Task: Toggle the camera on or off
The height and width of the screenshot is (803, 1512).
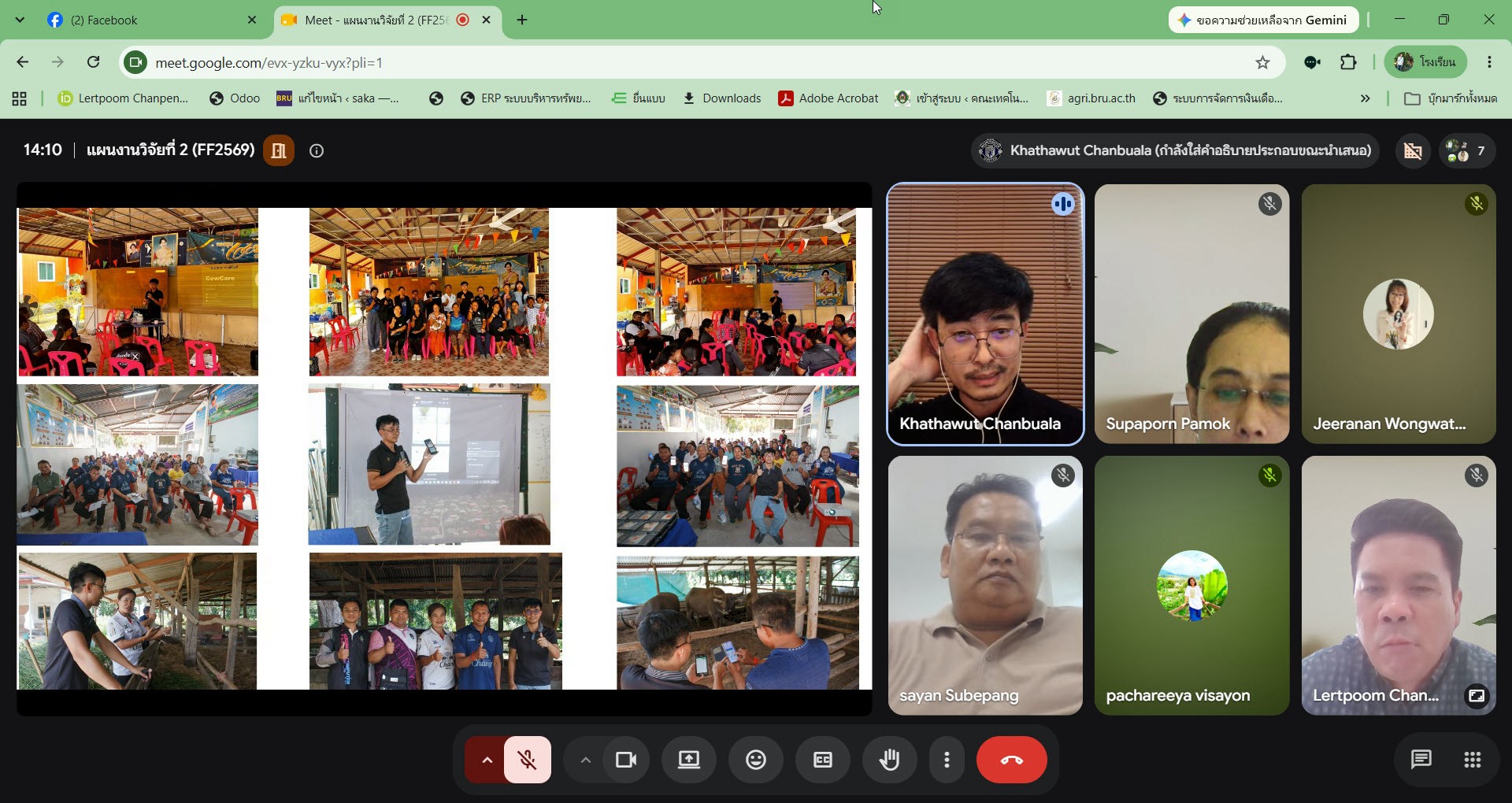Action: [x=626, y=760]
